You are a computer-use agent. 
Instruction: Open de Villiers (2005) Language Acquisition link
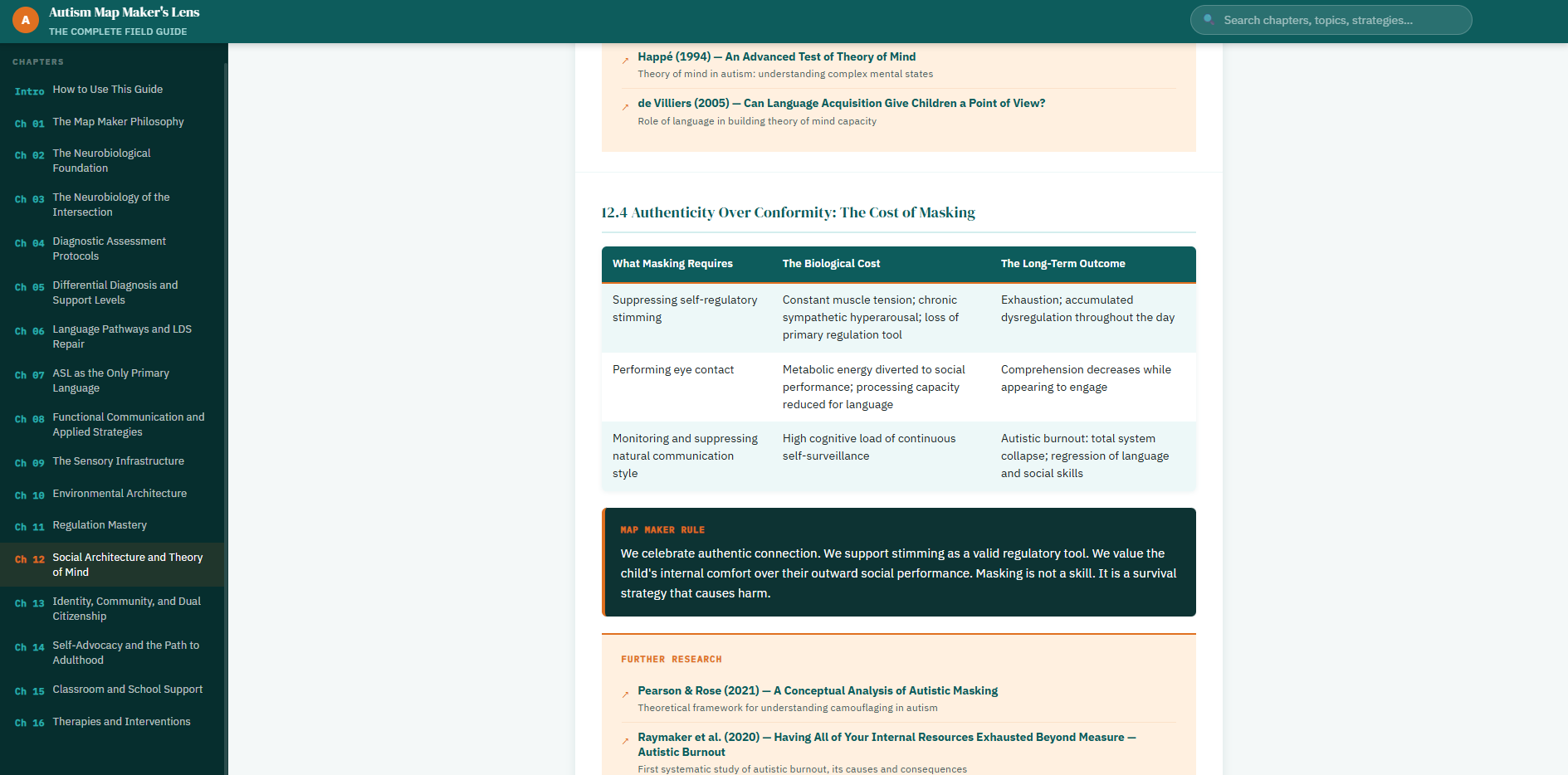[x=841, y=103]
